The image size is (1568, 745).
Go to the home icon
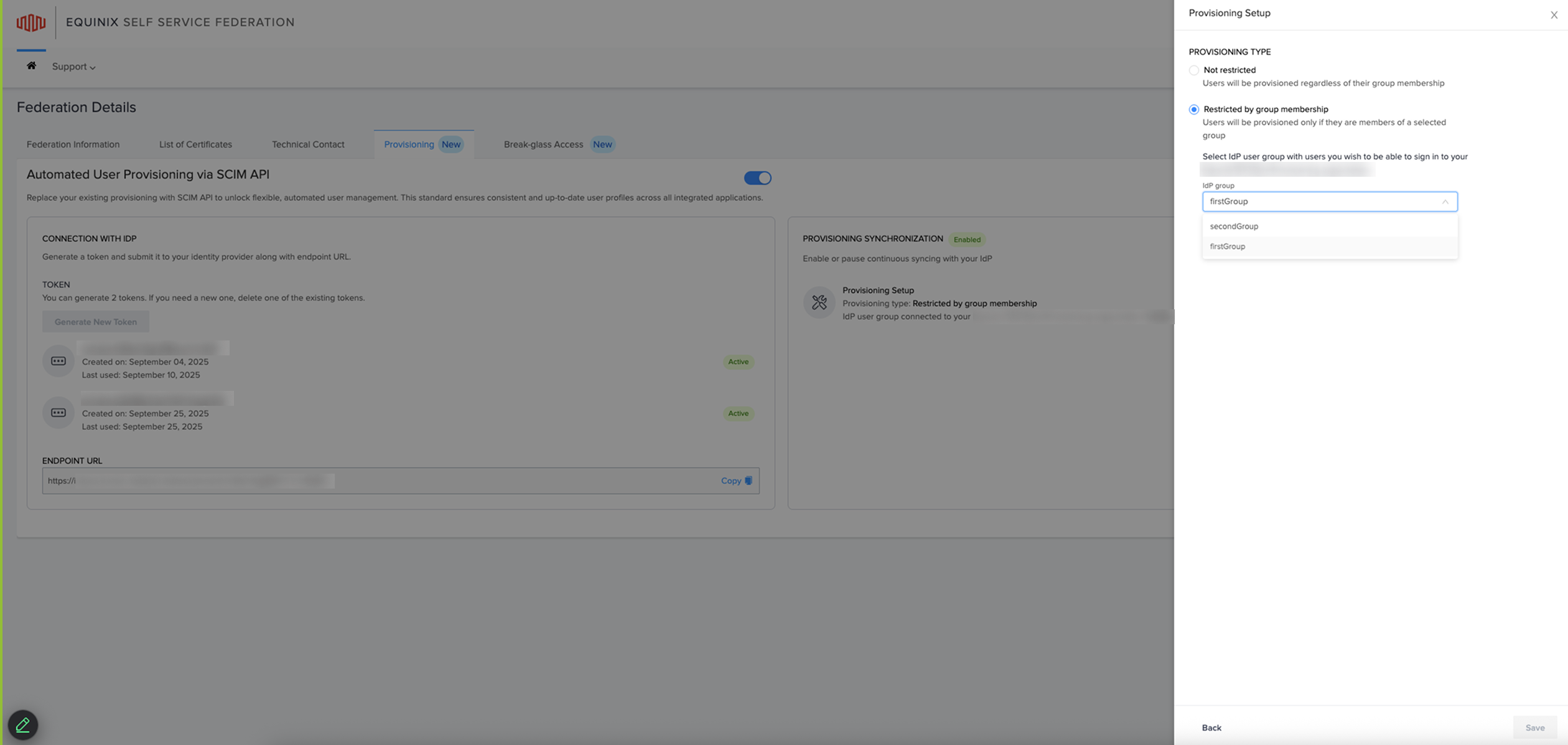31,66
